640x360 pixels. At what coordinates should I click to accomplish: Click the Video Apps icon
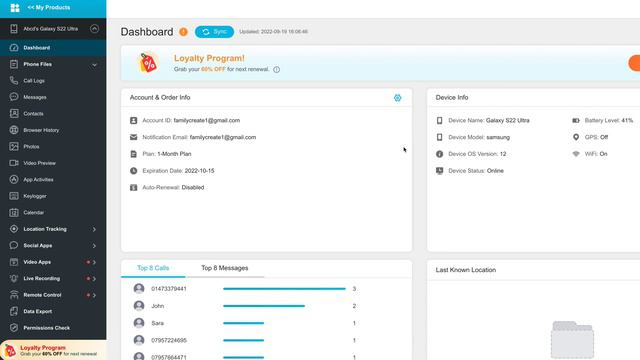tap(14, 262)
